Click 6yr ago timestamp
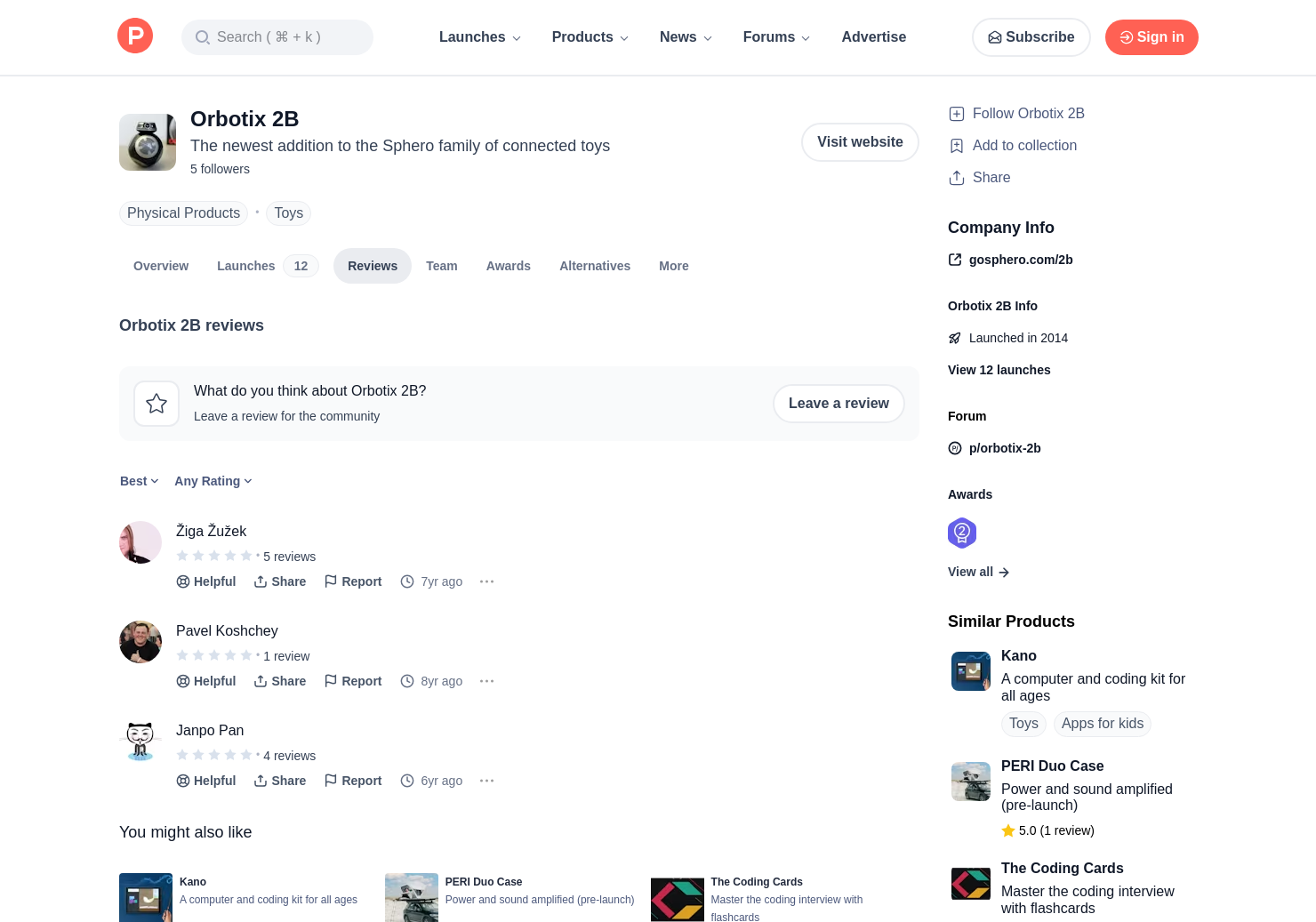This screenshot has height=922, width=1316. [x=432, y=781]
